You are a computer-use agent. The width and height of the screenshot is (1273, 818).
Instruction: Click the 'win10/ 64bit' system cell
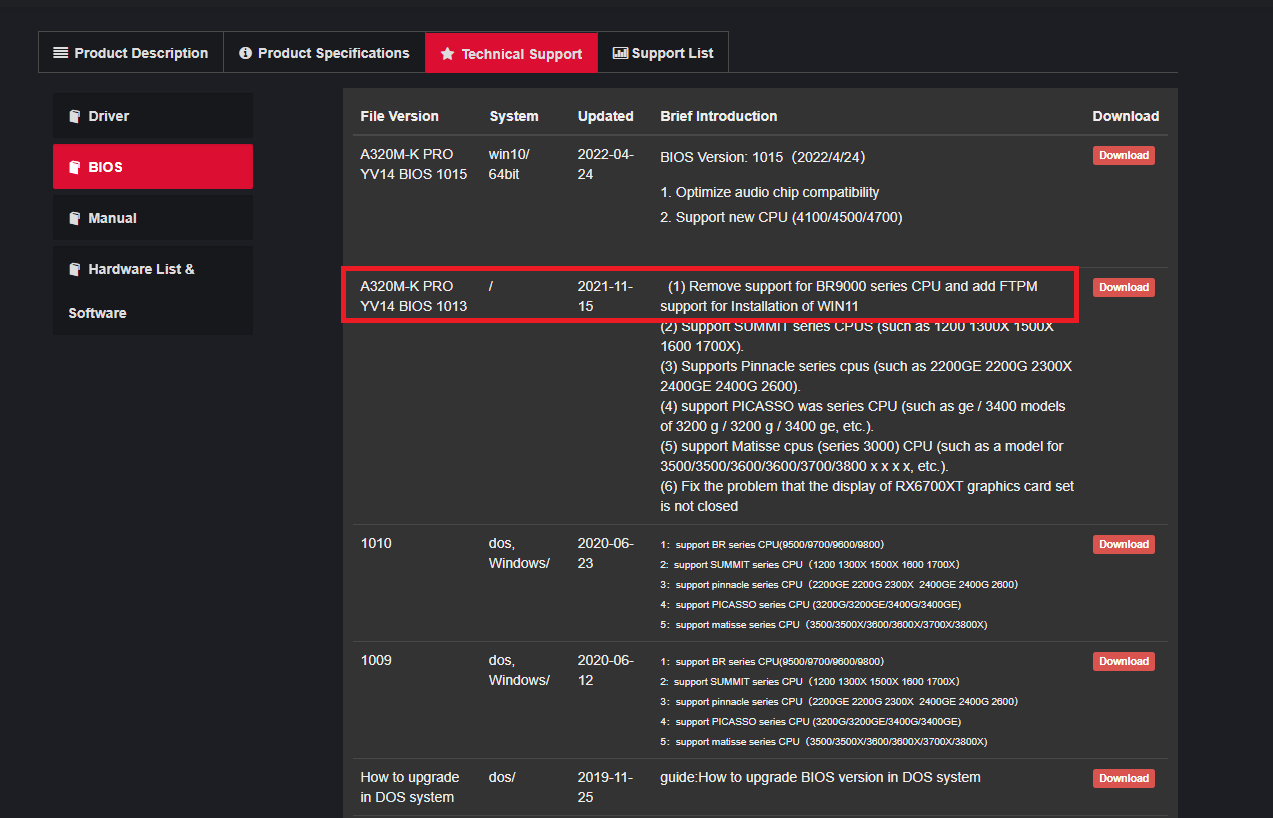click(510, 164)
